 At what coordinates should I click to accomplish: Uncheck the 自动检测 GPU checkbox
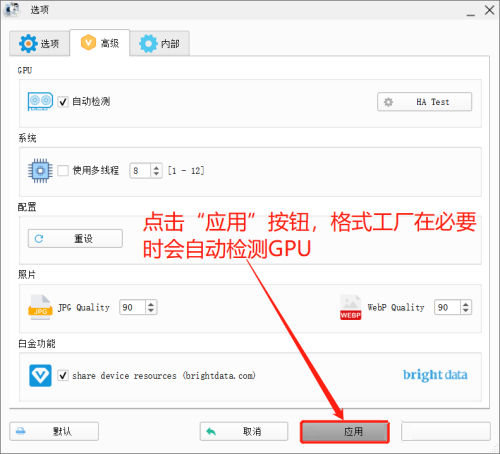63,102
